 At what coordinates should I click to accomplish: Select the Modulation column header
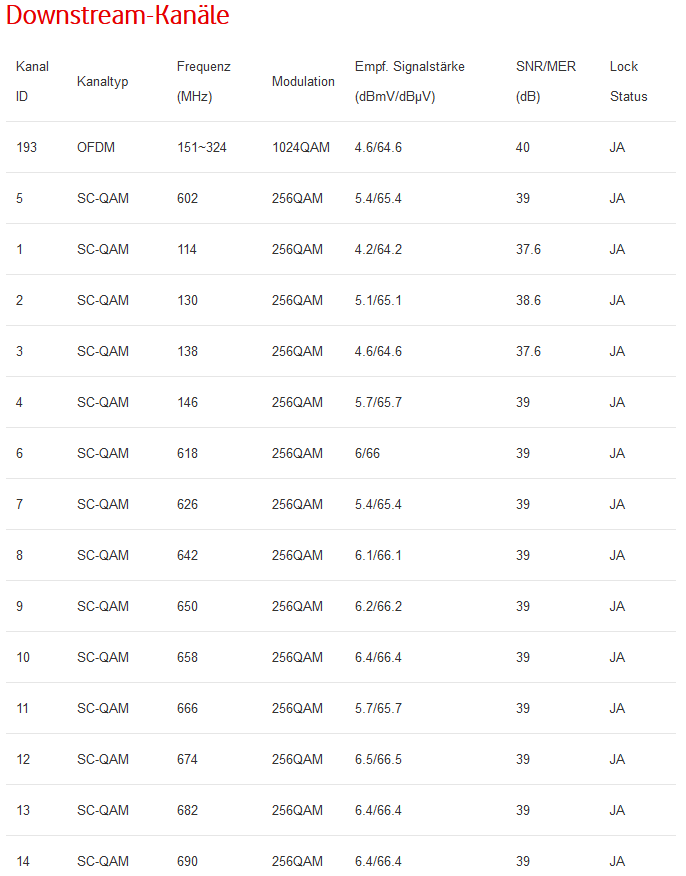click(x=303, y=81)
